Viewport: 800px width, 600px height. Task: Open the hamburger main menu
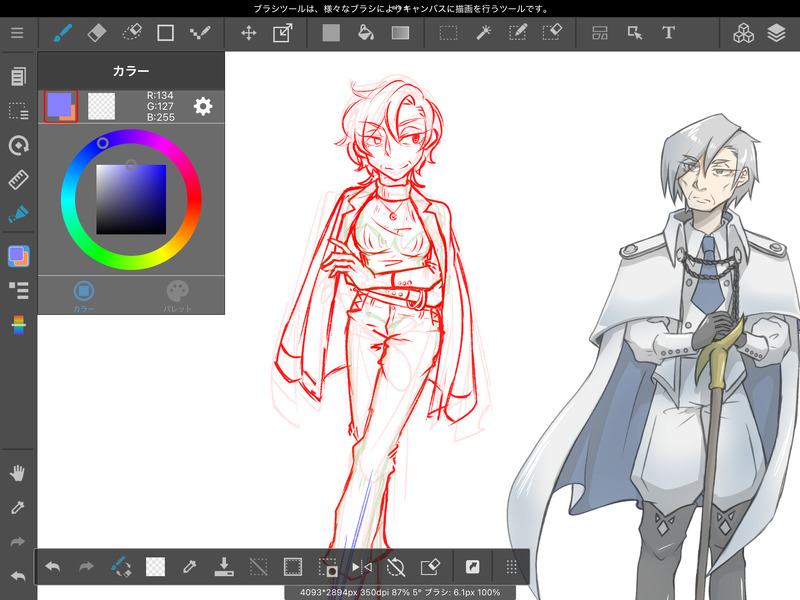tap(17, 33)
